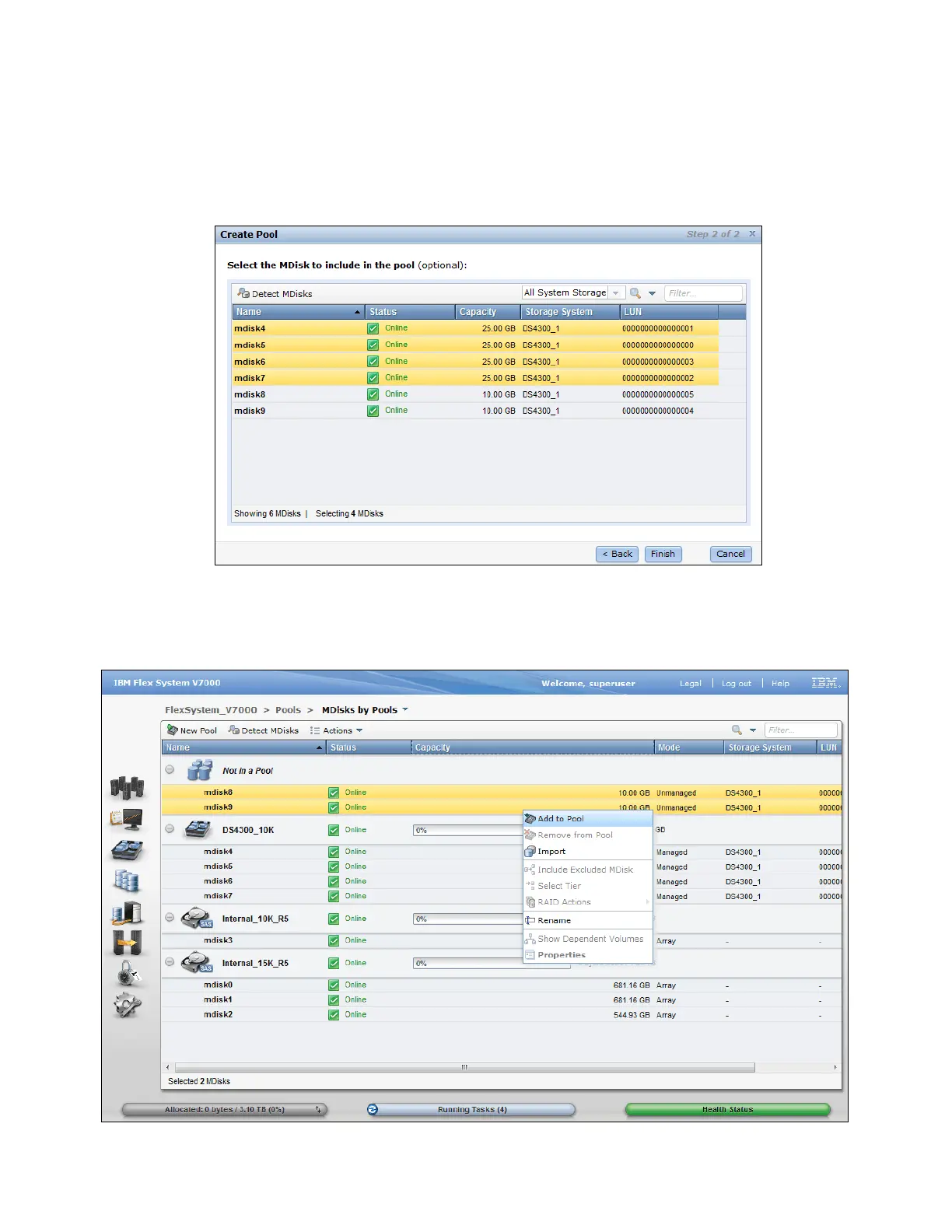Open the Monitoring icon showing a monitor in the left sidebar

pyautogui.click(x=128, y=820)
